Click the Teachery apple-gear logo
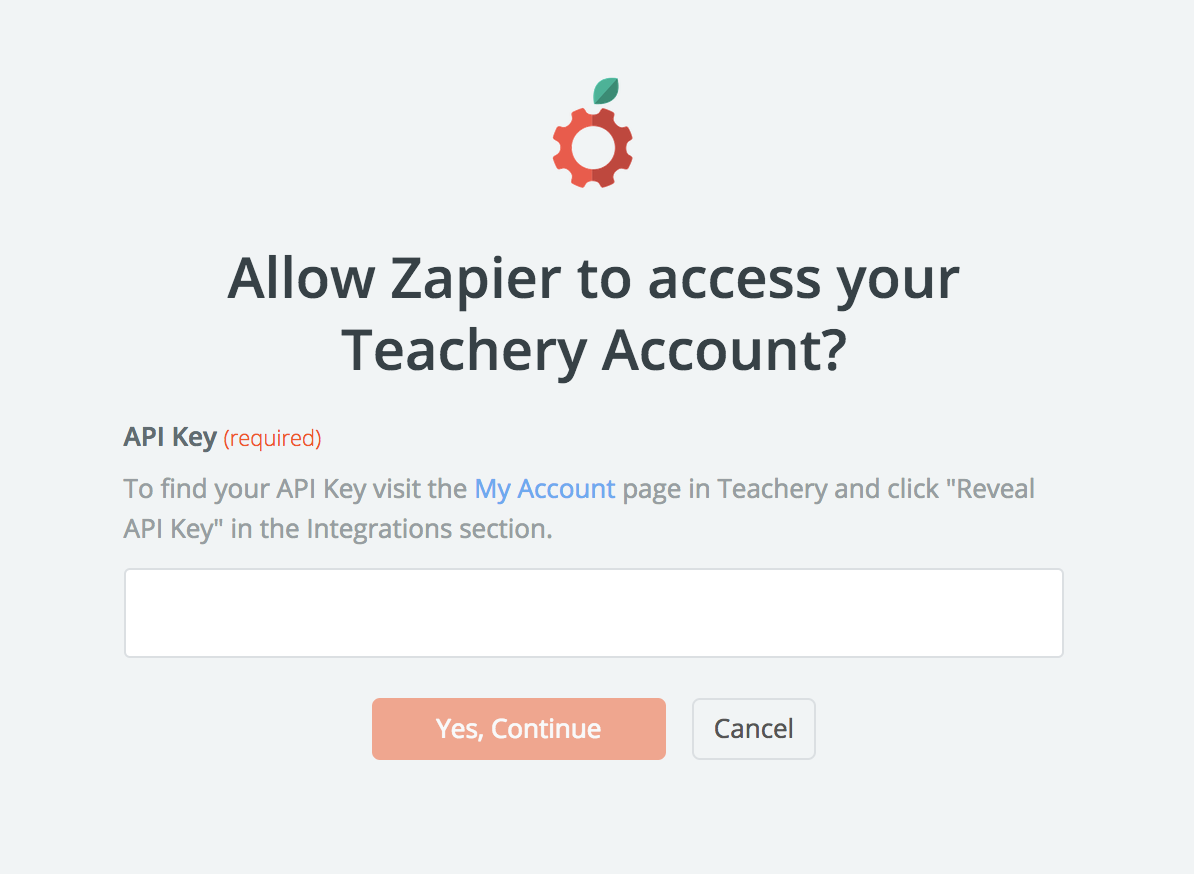 (x=592, y=132)
